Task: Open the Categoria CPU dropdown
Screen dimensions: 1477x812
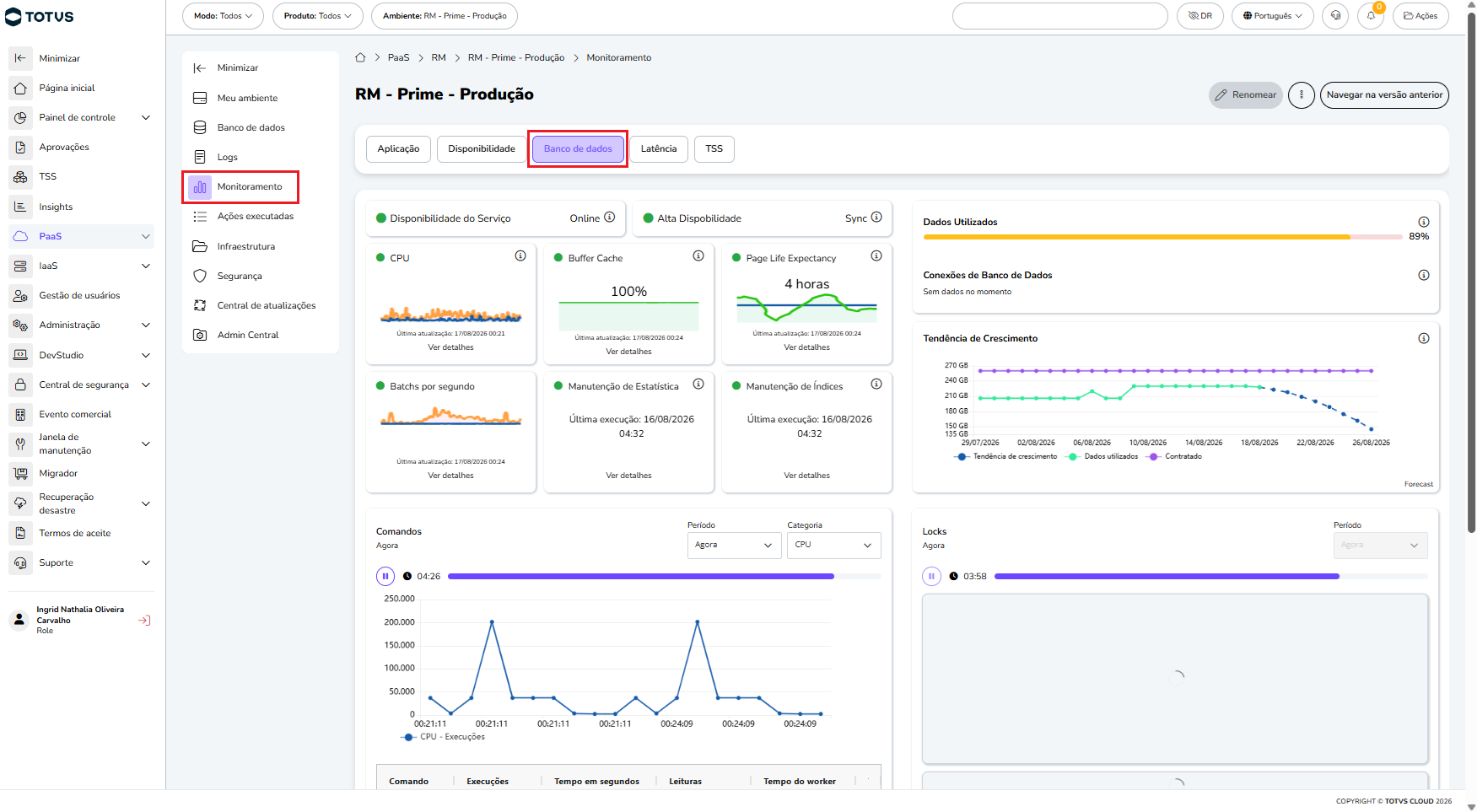Action: [x=834, y=545]
